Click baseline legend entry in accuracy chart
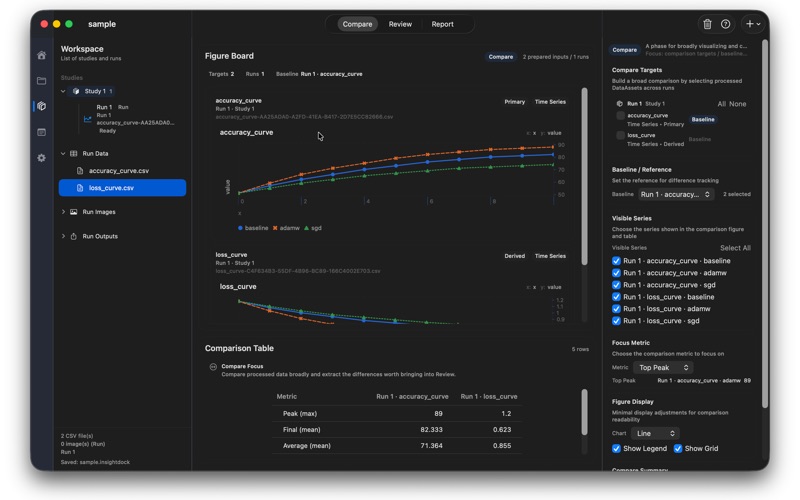 pos(253,228)
